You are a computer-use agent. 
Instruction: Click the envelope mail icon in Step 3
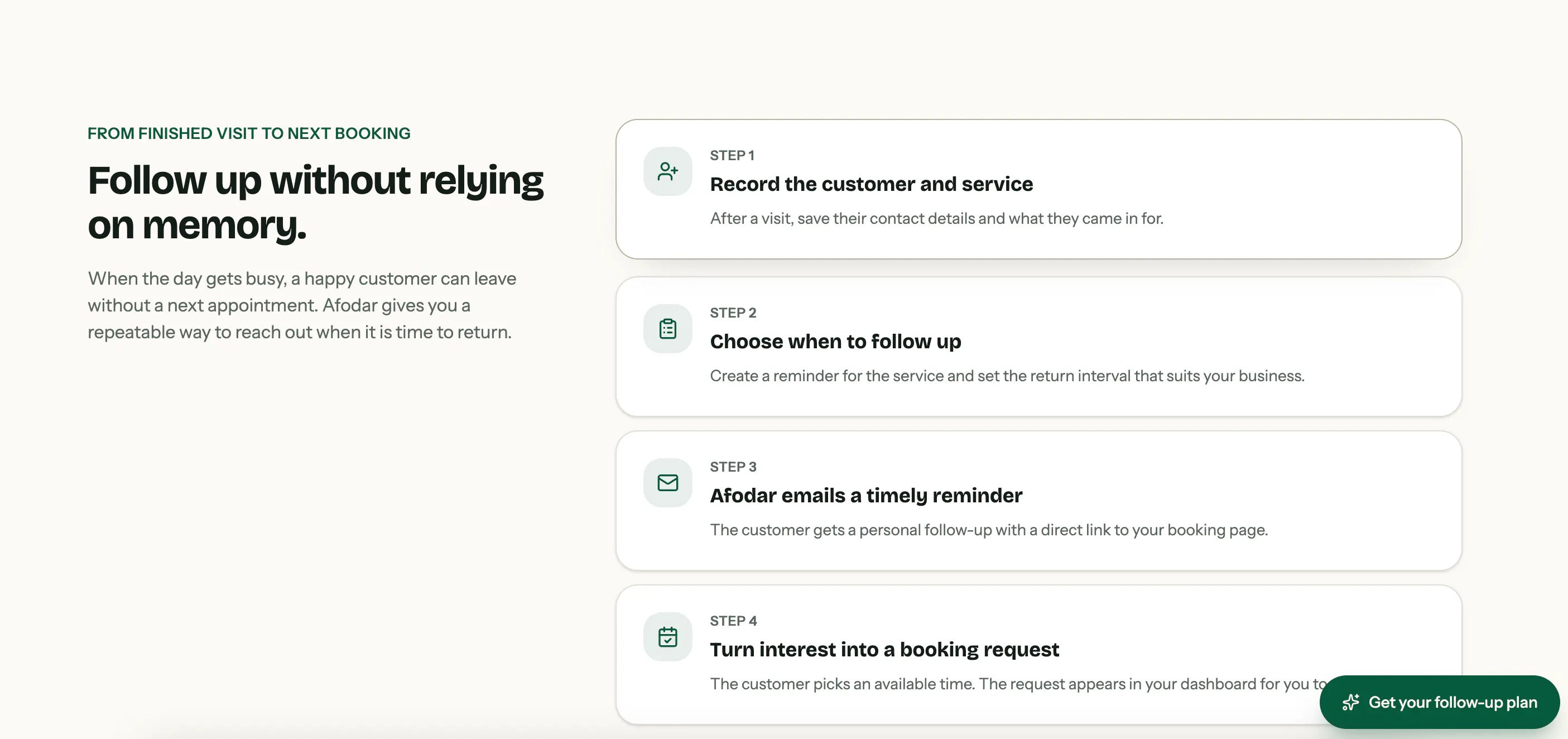pyautogui.click(x=668, y=483)
